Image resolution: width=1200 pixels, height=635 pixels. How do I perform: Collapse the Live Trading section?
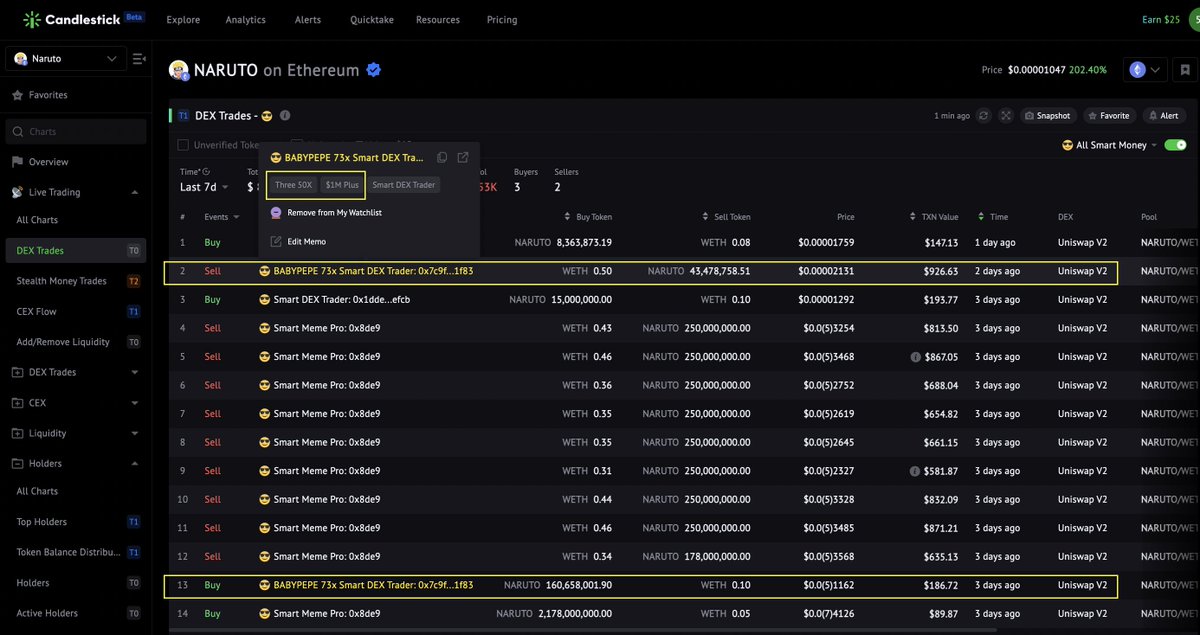(x=134, y=192)
